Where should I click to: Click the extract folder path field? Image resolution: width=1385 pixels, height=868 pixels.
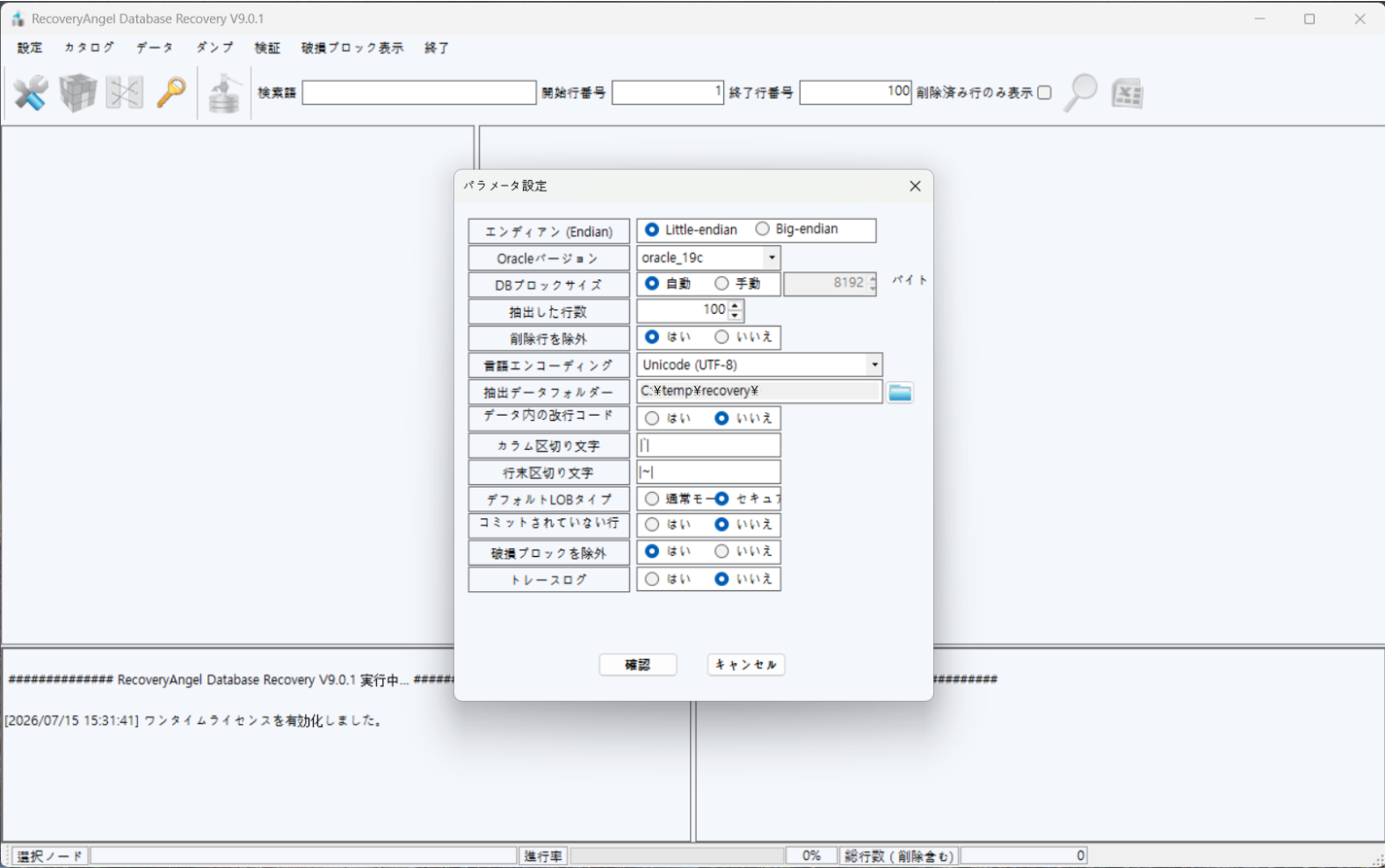click(760, 391)
